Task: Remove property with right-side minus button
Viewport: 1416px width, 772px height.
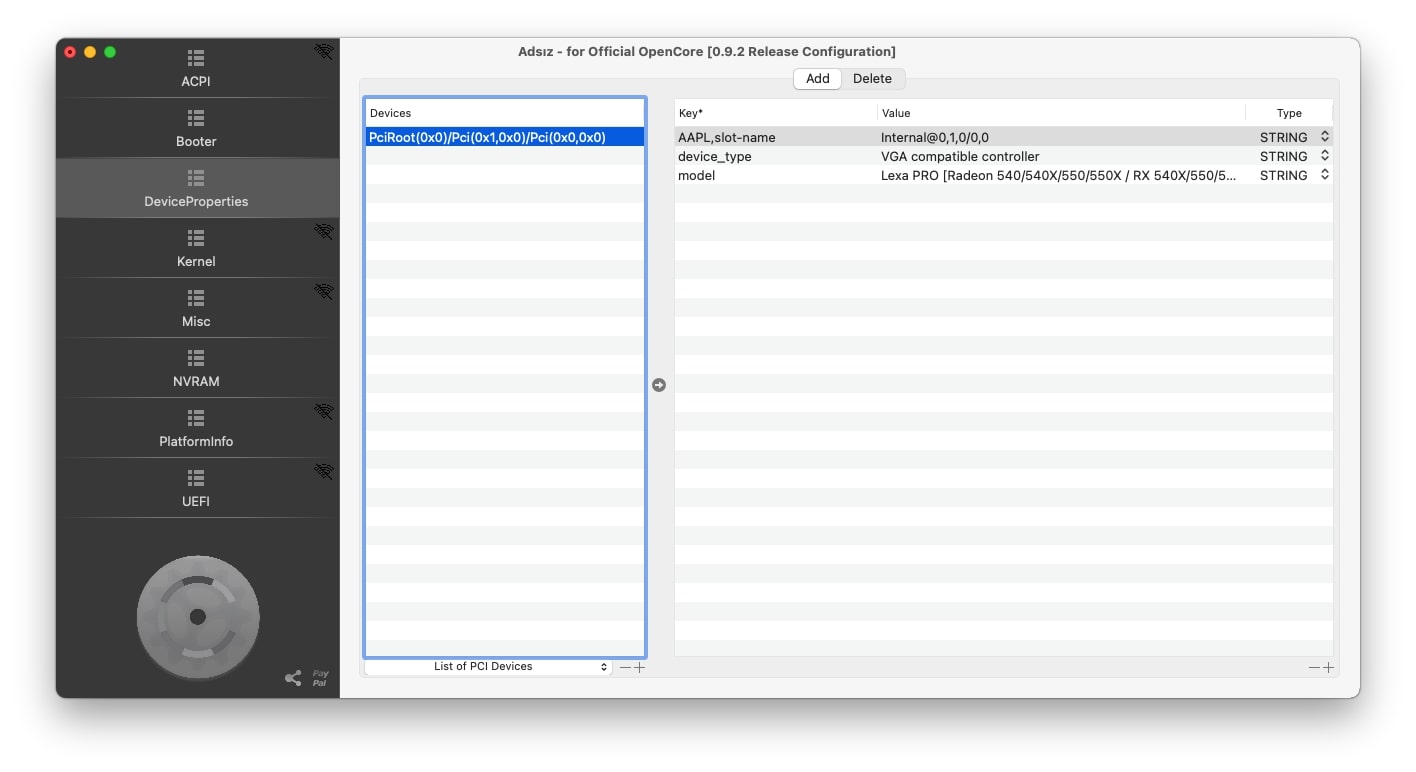Action: (x=1314, y=668)
